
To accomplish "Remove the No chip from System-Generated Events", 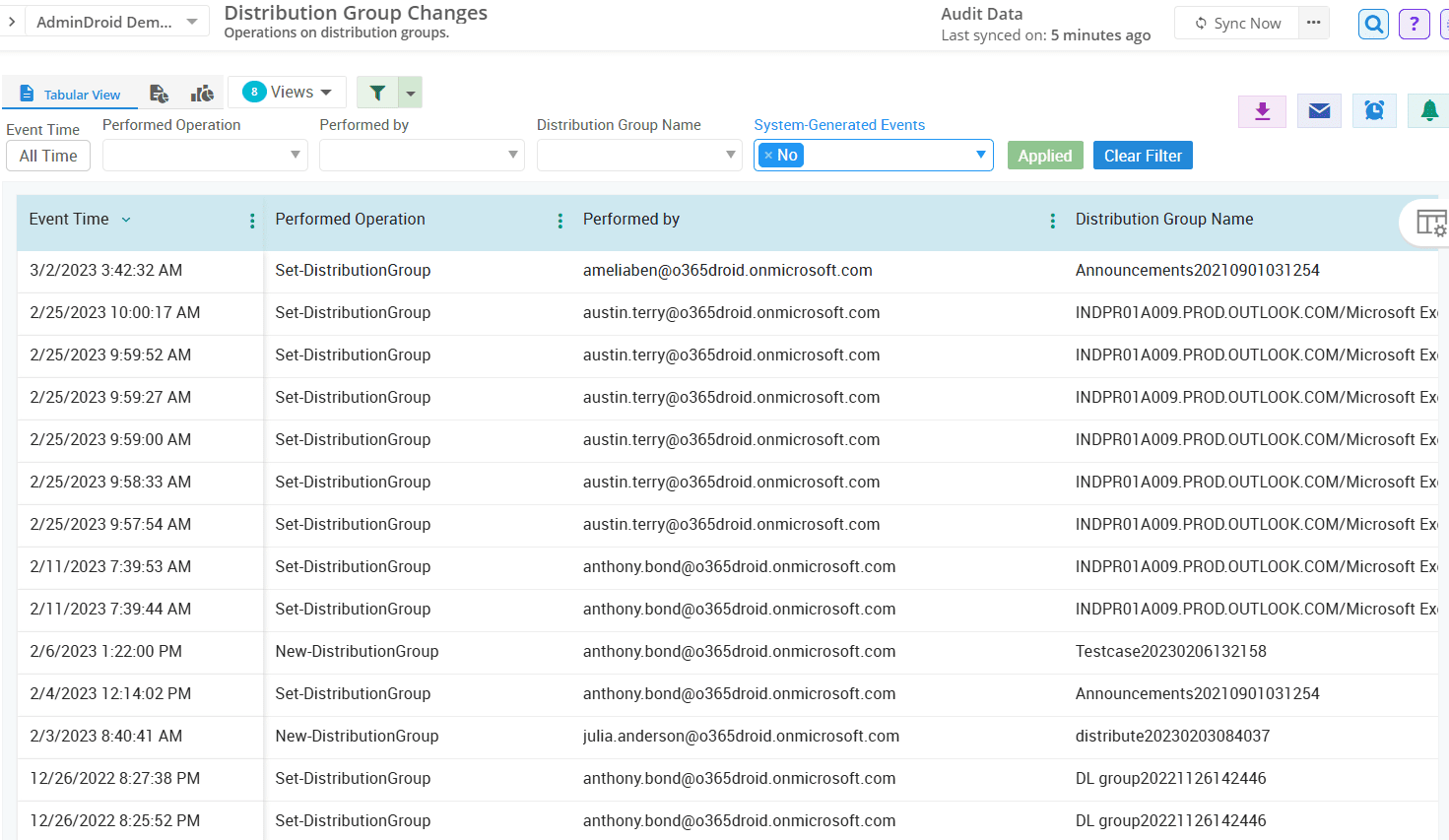I will point(768,155).
